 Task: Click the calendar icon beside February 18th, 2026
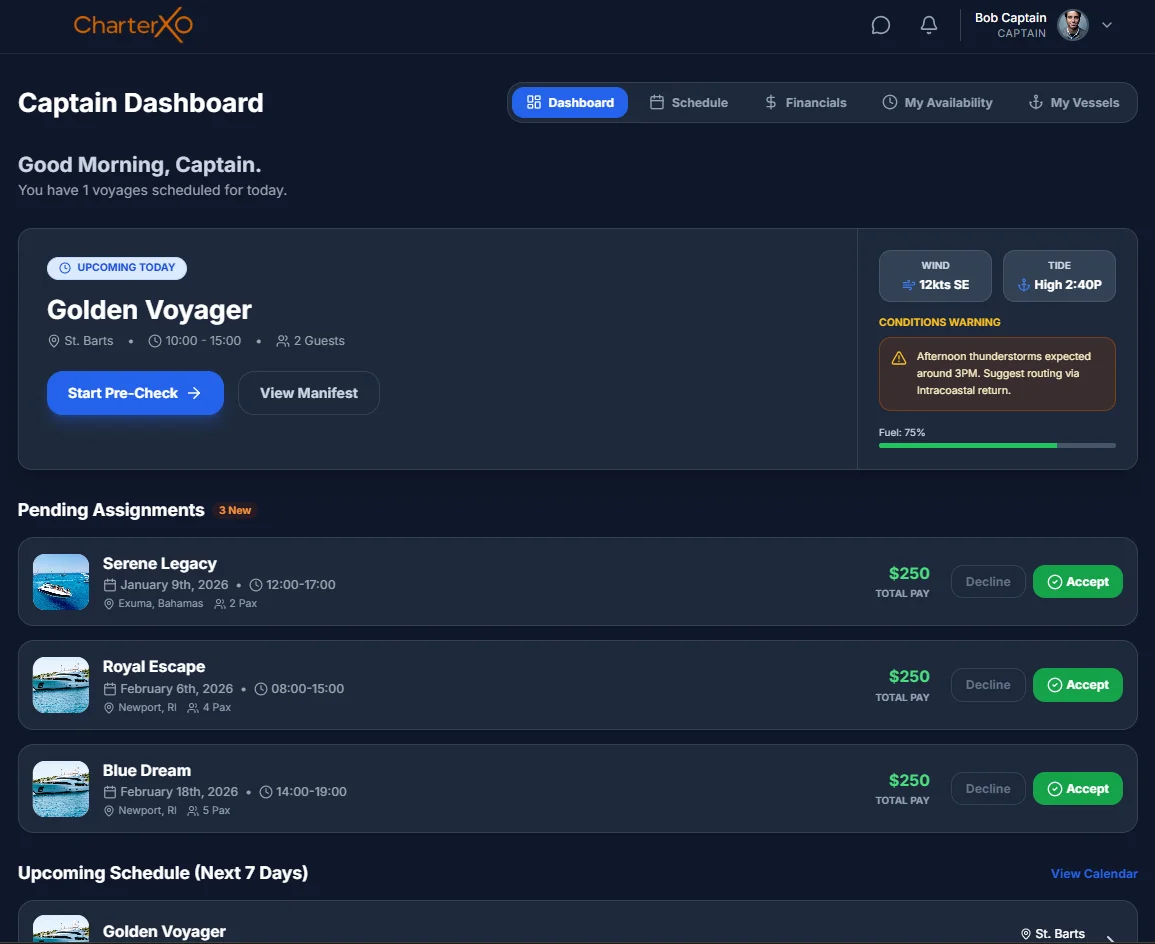pyautogui.click(x=110, y=792)
